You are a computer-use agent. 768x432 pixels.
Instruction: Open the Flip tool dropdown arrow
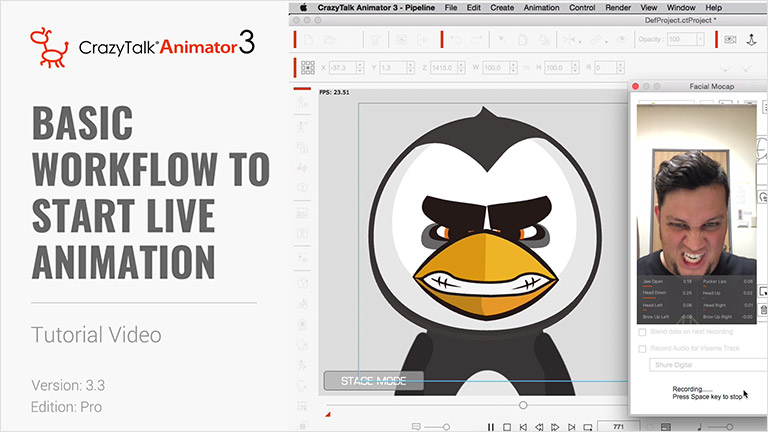coord(579,43)
